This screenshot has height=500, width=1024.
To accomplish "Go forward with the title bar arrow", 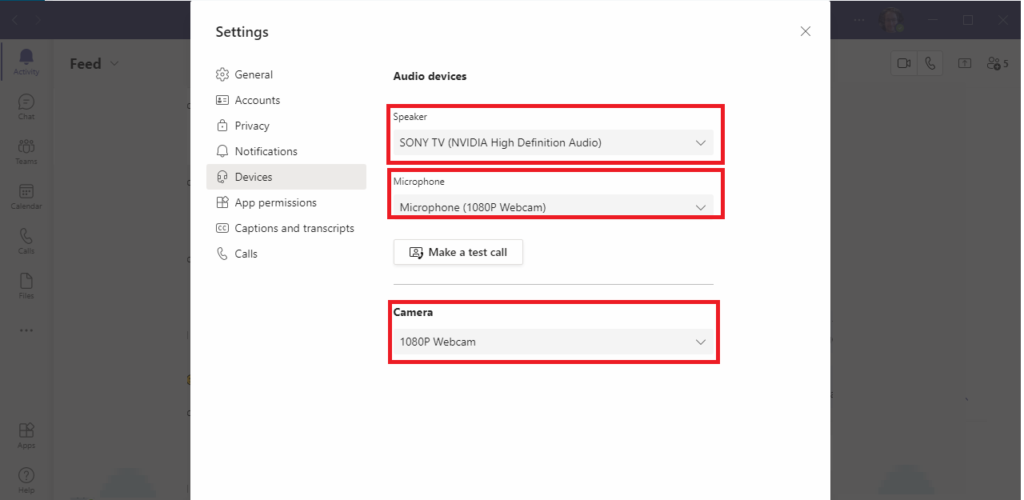I will (x=38, y=20).
